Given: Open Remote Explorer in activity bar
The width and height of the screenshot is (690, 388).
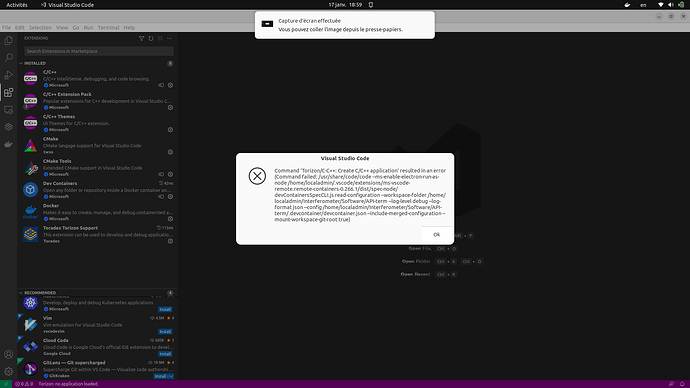Looking at the screenshot, I should coord(8,110).
